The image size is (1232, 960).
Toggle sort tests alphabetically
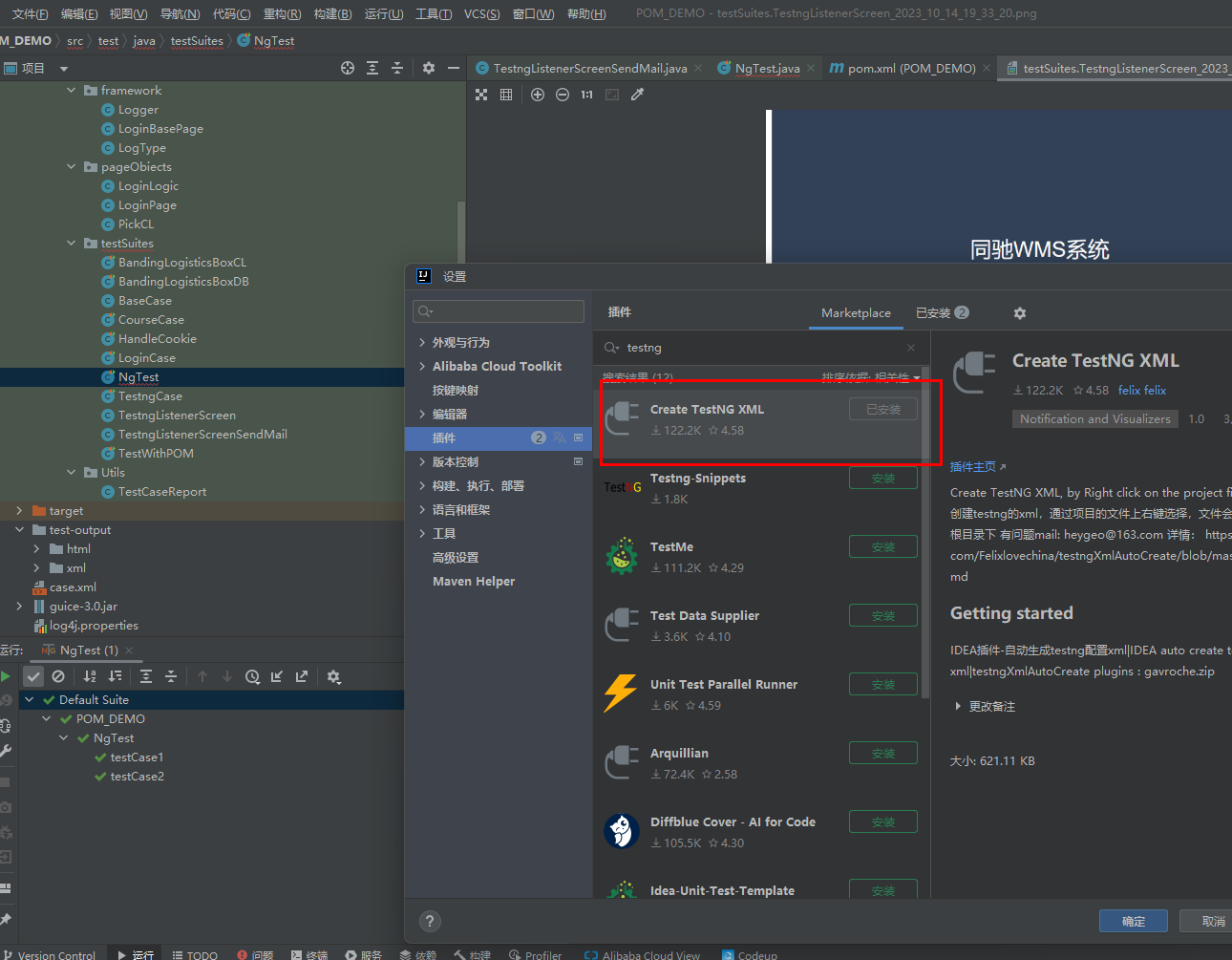pyautogui.click(x=90, y=676)
